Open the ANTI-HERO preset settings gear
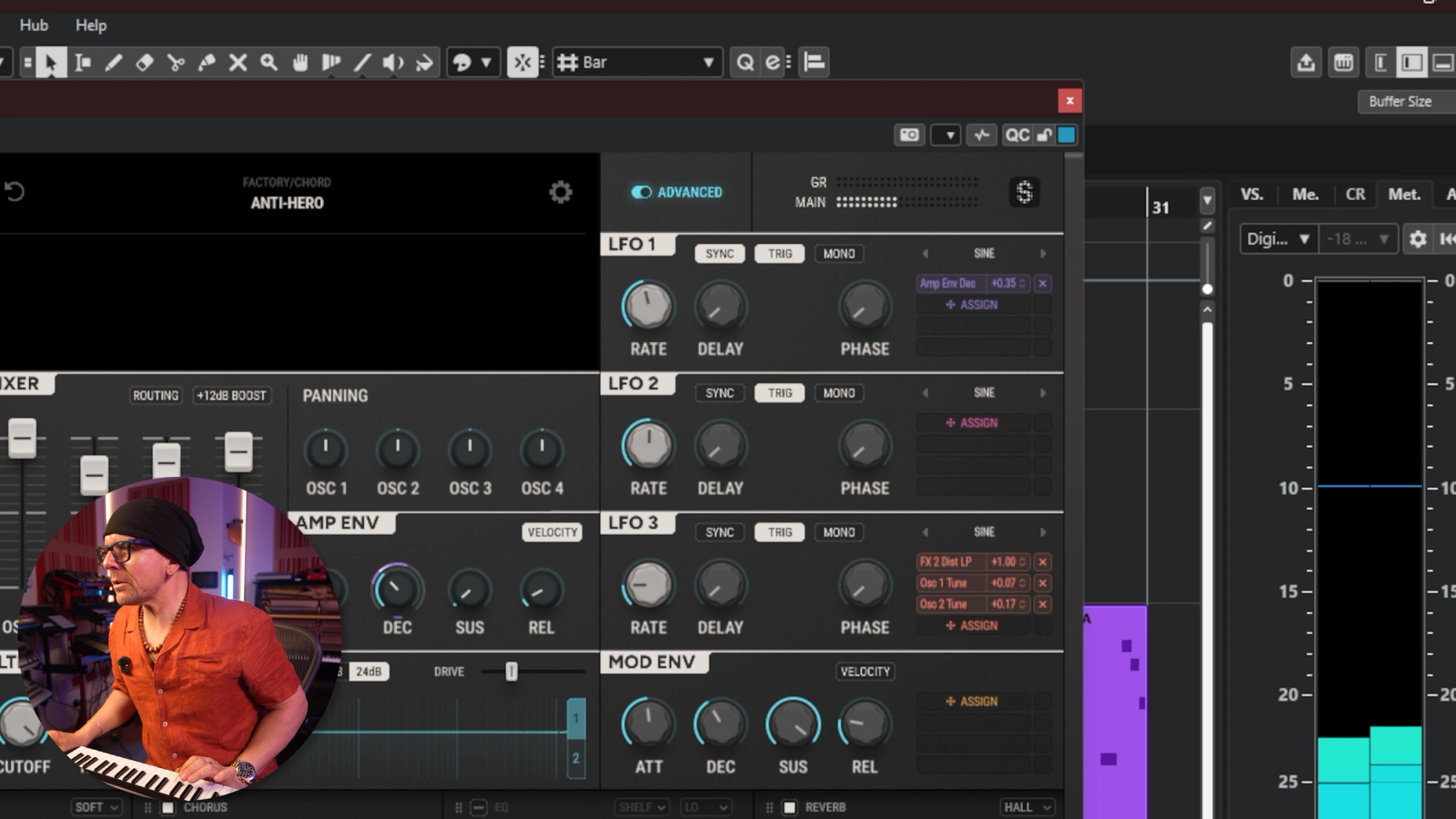1456x819 pixels. tap(561, 192)
